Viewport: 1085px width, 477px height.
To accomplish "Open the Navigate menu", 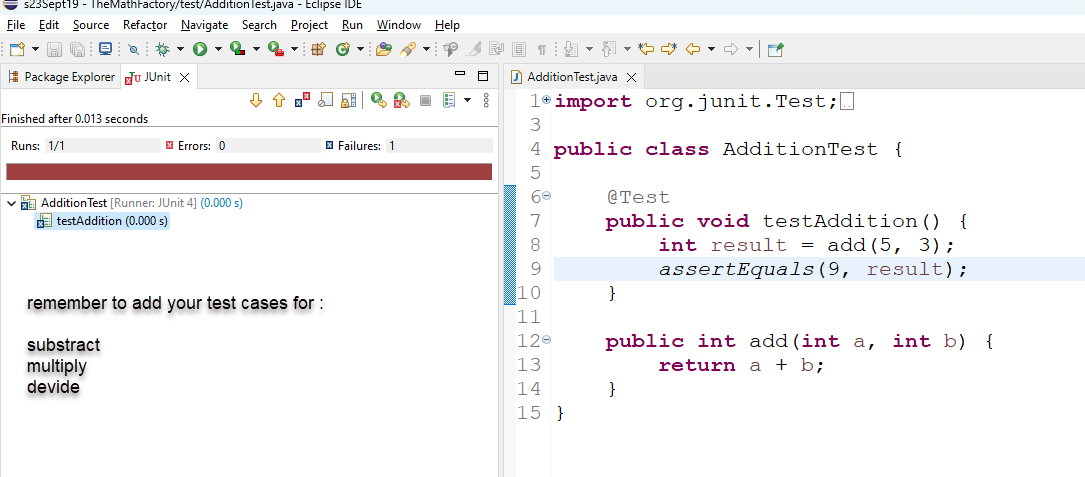I will [x=205, y=25].
